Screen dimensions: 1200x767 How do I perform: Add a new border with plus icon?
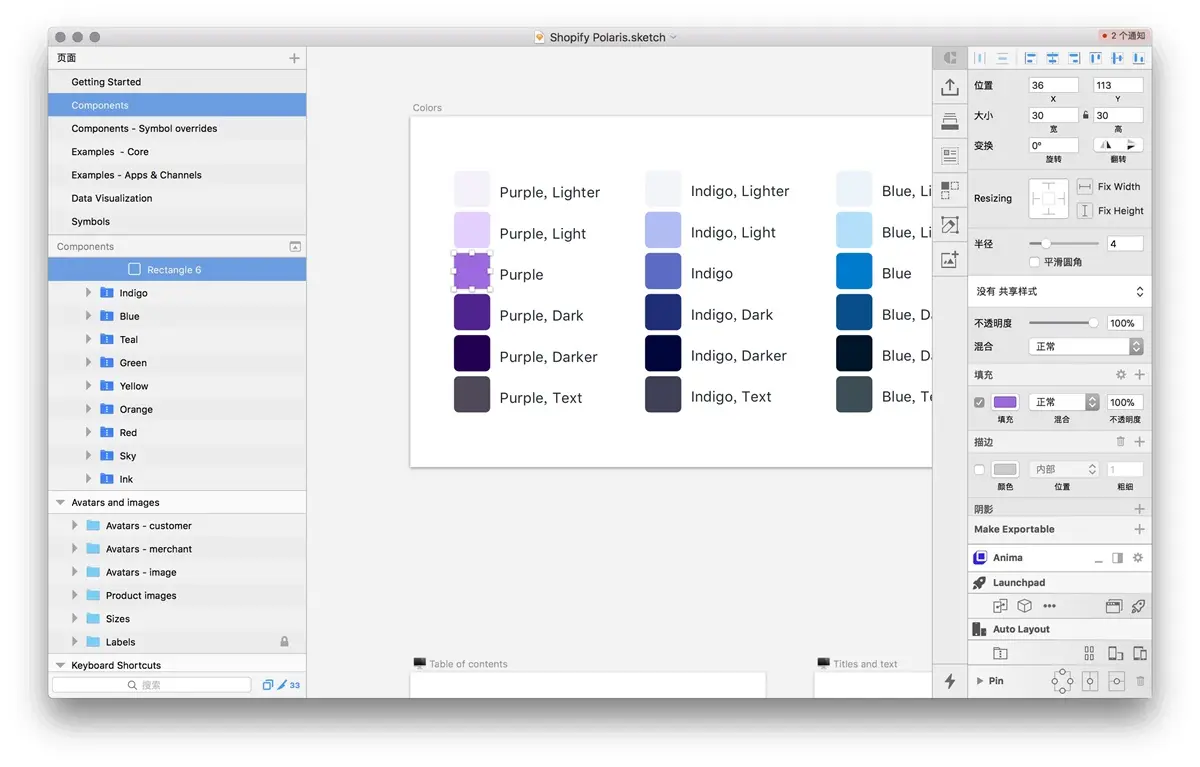point(1139,441)
